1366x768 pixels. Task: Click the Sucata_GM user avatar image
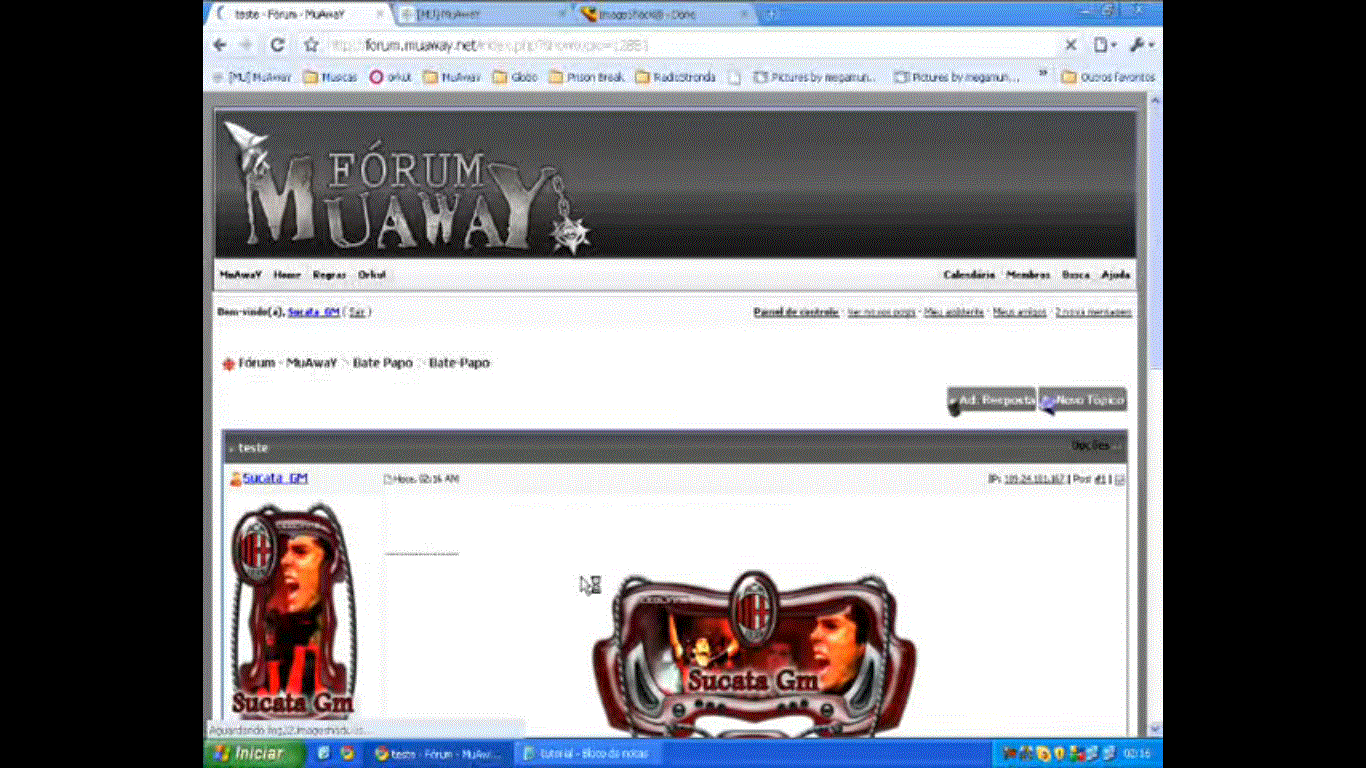coord(293,610)
